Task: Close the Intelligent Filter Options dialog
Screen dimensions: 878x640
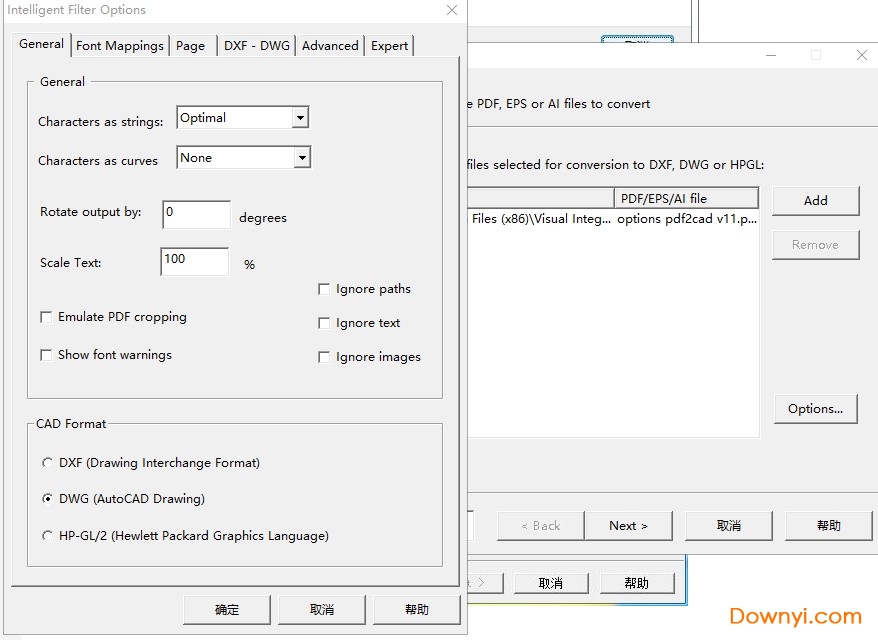Action: pos(452,10)
